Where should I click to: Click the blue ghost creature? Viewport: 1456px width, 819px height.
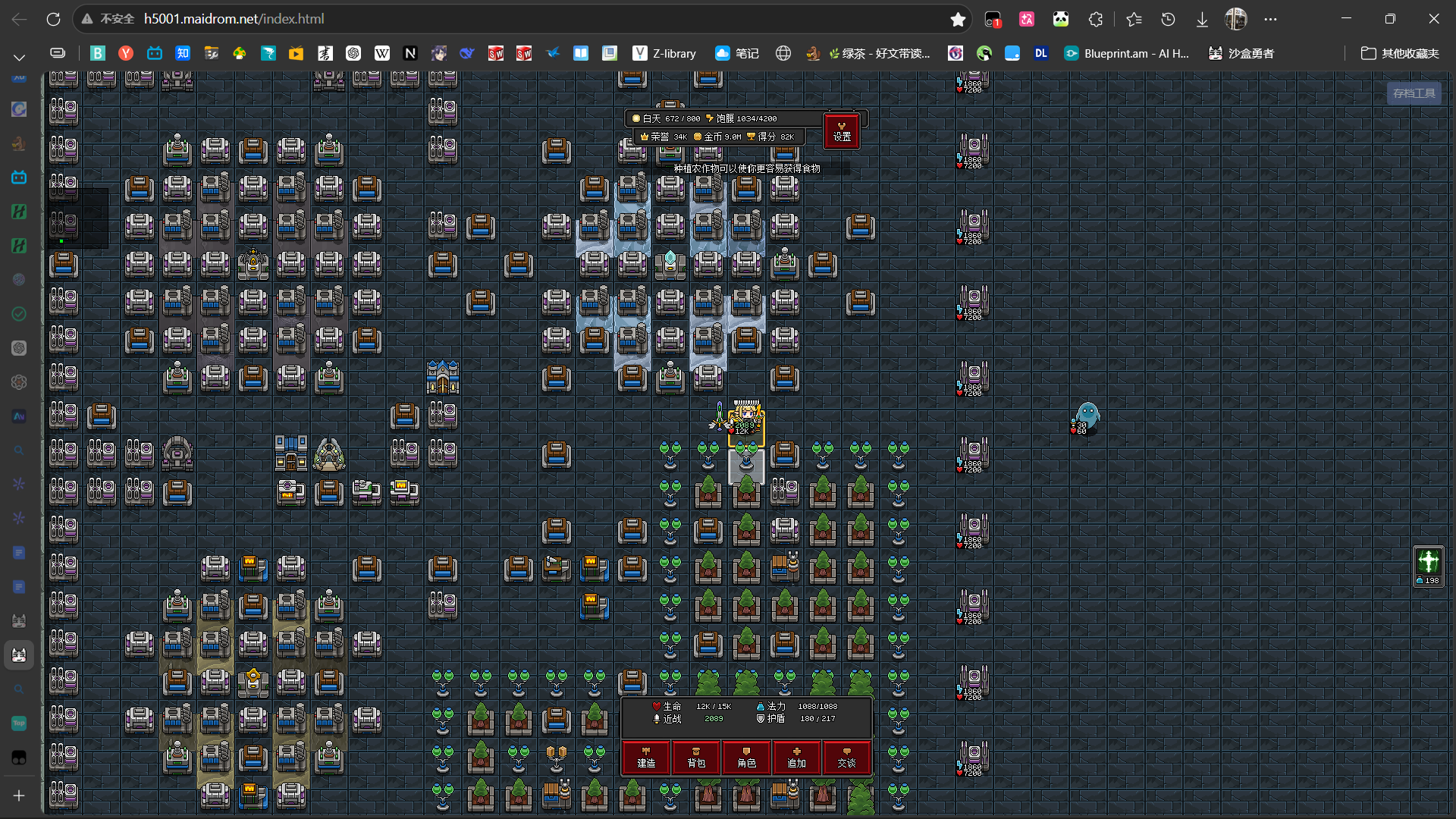tap(1087, 417)
